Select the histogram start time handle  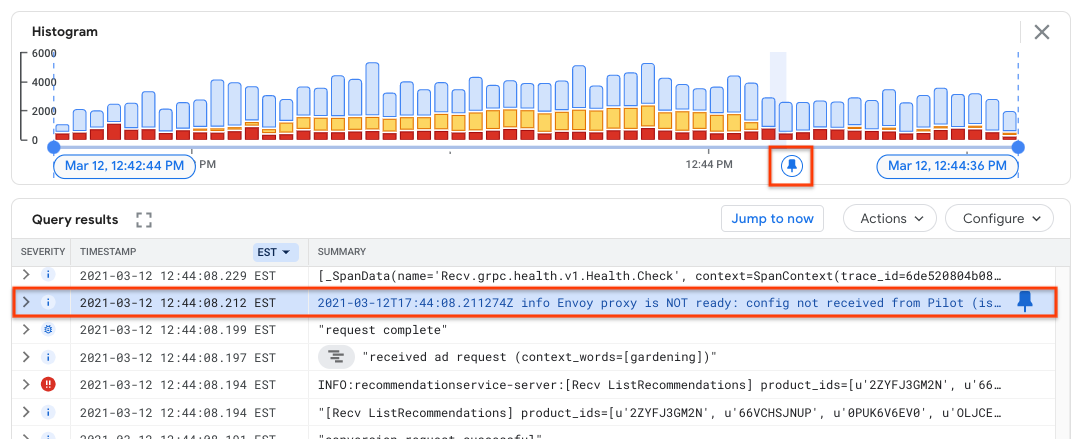tap(54, 147)
